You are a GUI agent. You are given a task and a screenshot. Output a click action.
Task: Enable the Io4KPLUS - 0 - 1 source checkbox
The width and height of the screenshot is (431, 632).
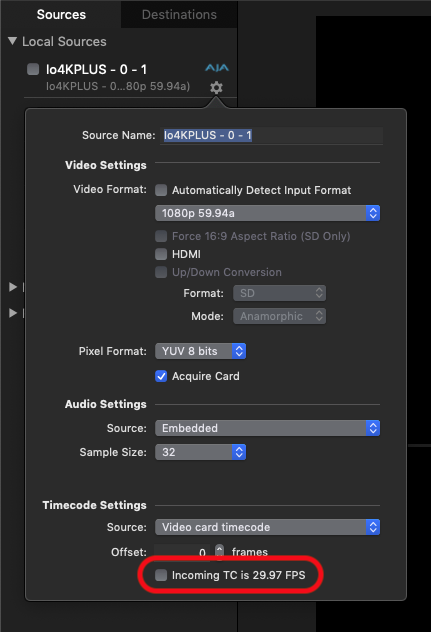click(x=33, y=69)
